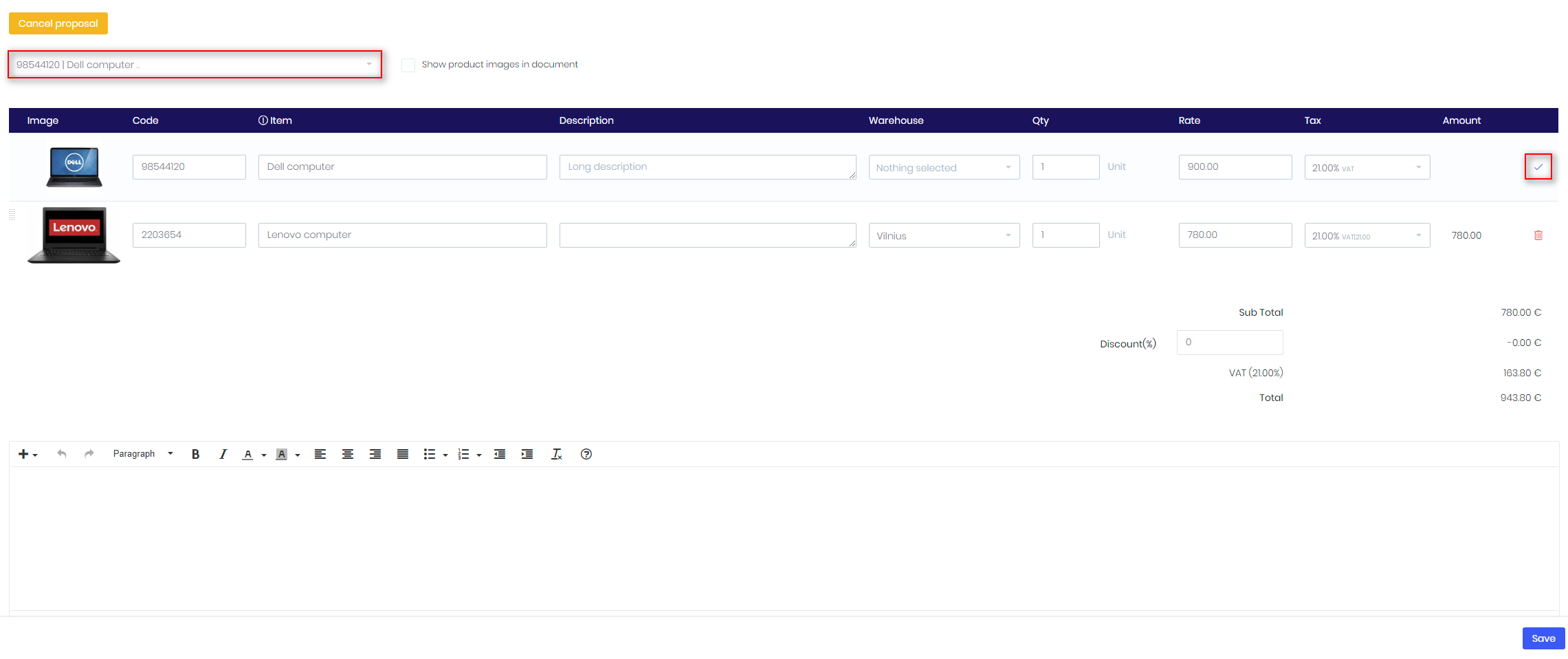Undo last edit in editor
The width and height of the screenshot is (1568, 659).
tap(62, 454)
